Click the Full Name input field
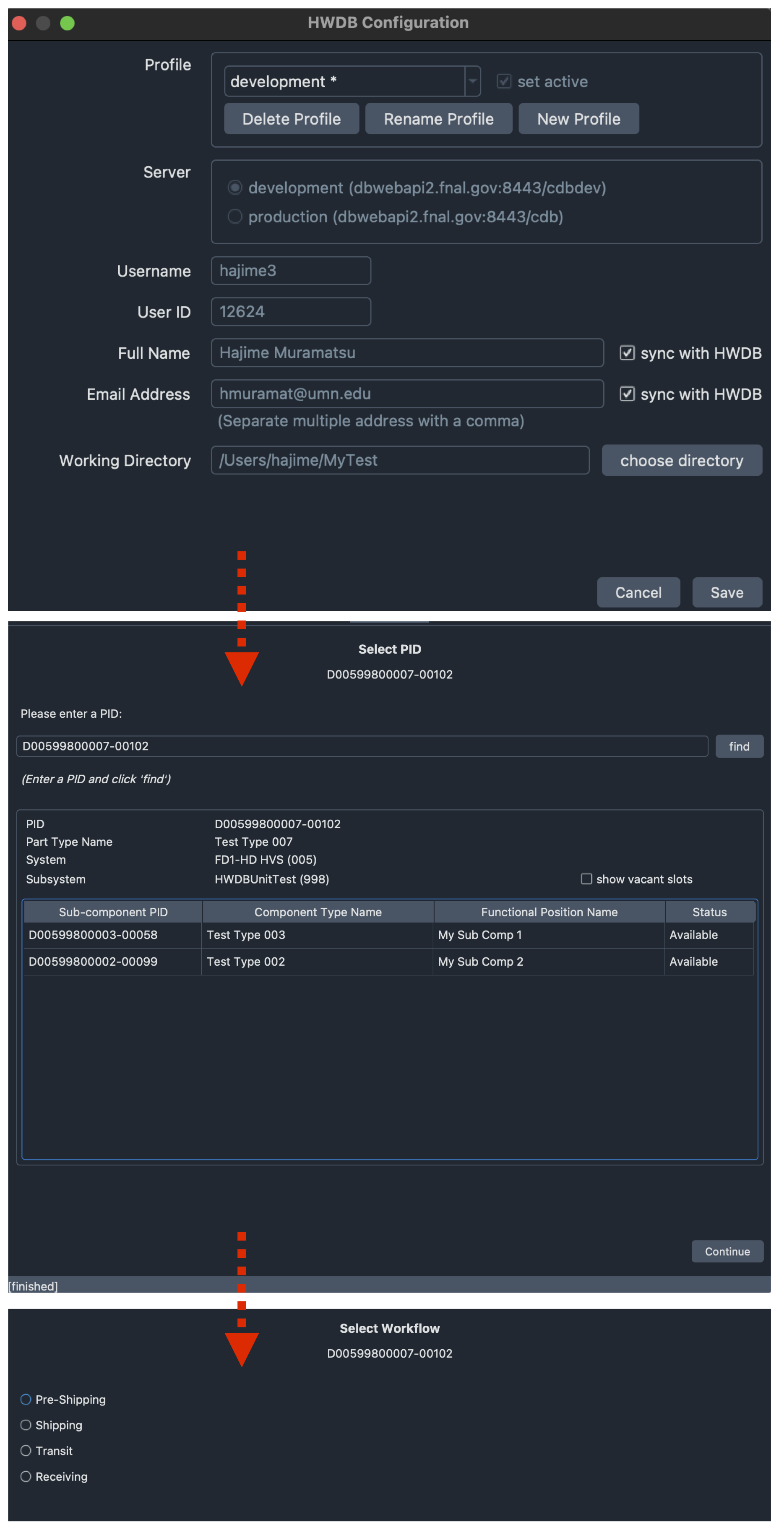This screenshot has width=784, height=1538. pos(407,353)
